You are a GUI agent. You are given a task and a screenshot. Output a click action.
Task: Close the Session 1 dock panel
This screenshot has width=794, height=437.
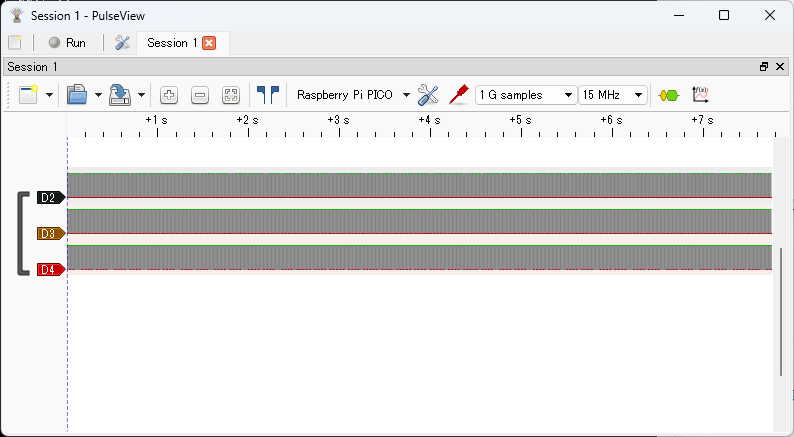[780, 66]
